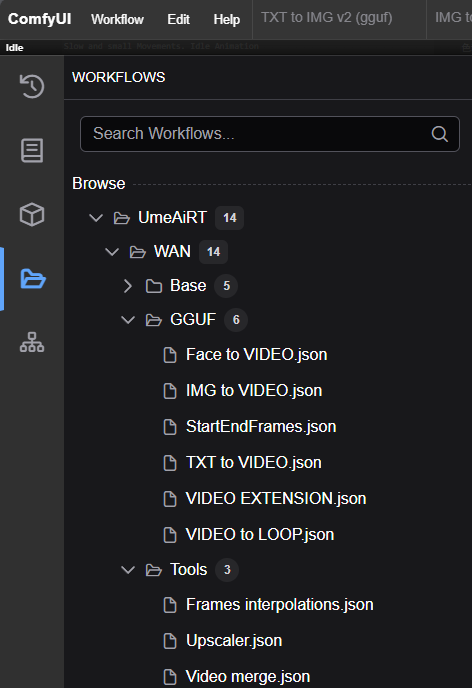
Task: Open the node library document icon
Action: tap(32, 150)
